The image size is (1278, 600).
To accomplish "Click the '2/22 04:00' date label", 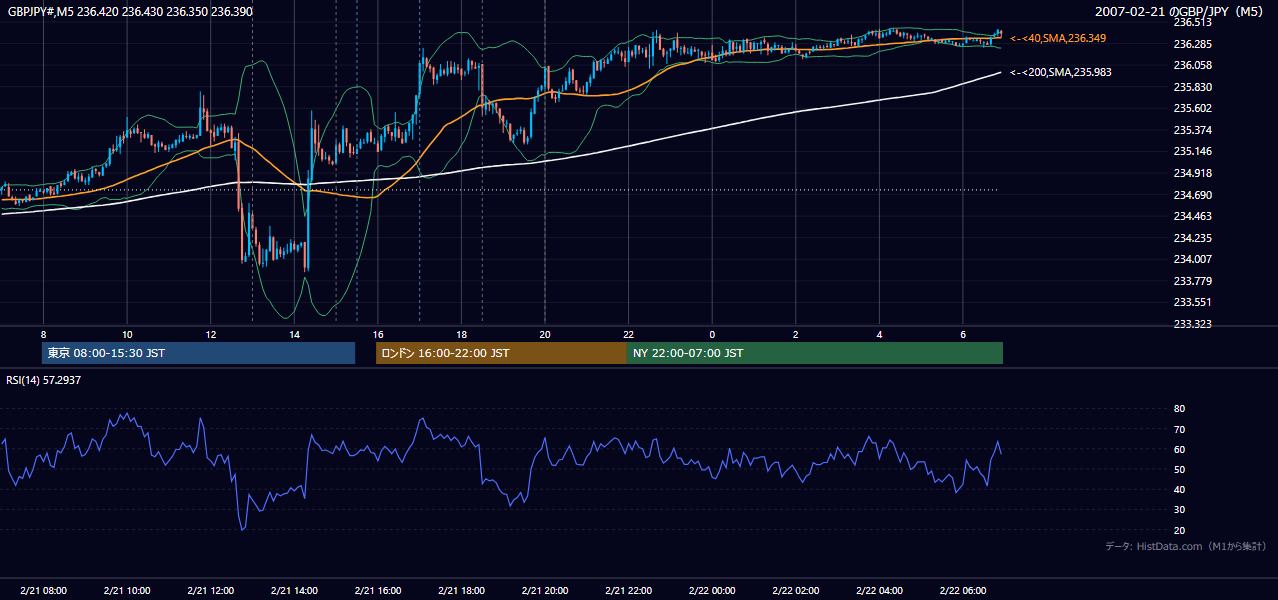I will [878, 591].
